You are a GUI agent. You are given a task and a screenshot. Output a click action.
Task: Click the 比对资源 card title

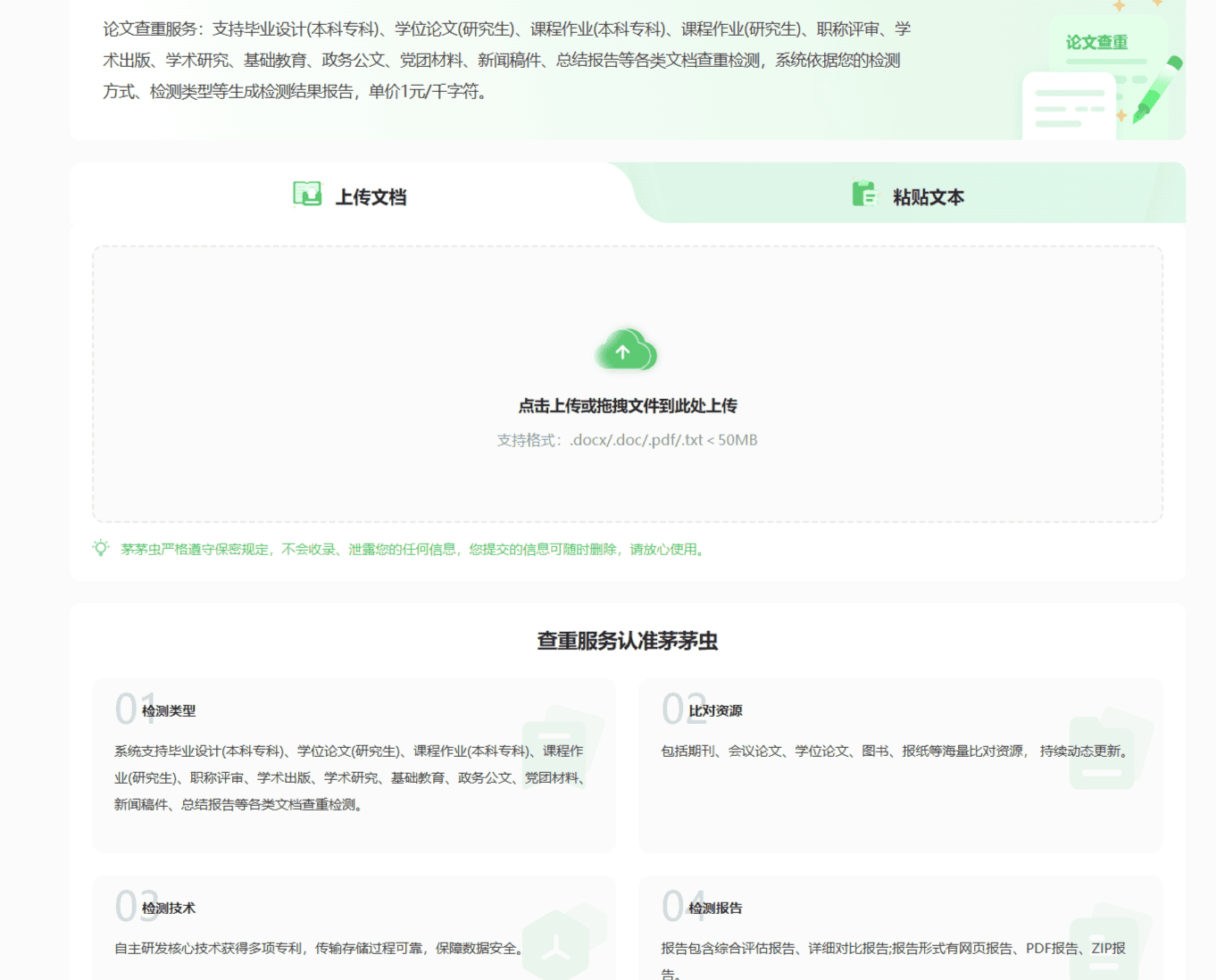pyautogui.click(x=715, y=711)
